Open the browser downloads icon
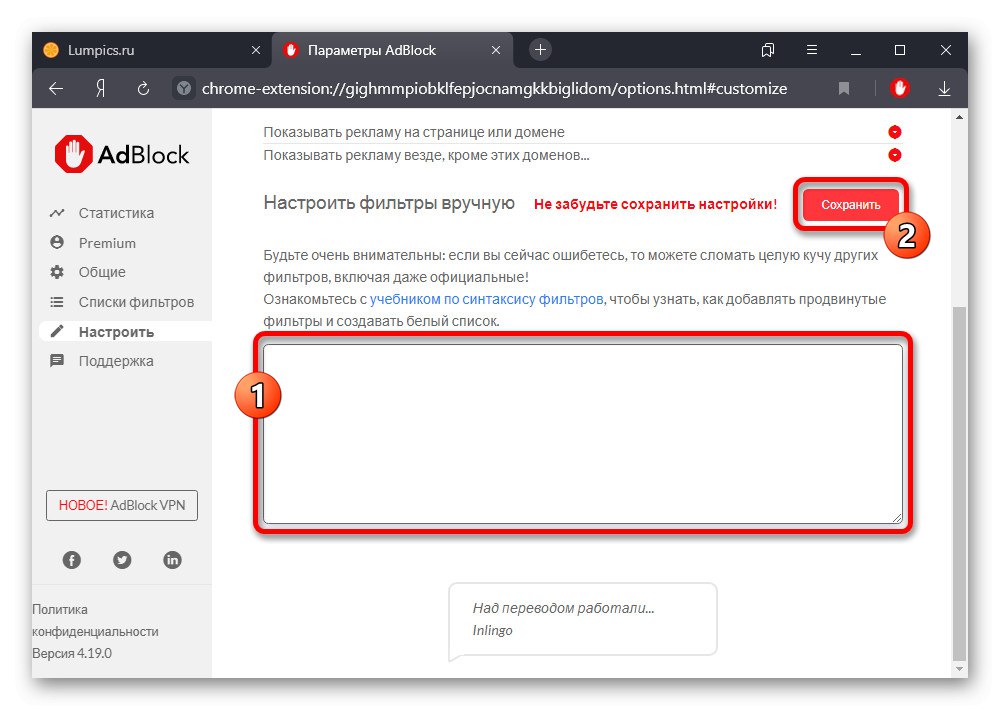Image resolution: width=1000 pixels, height=710 pixels. [x=945, y=89]
